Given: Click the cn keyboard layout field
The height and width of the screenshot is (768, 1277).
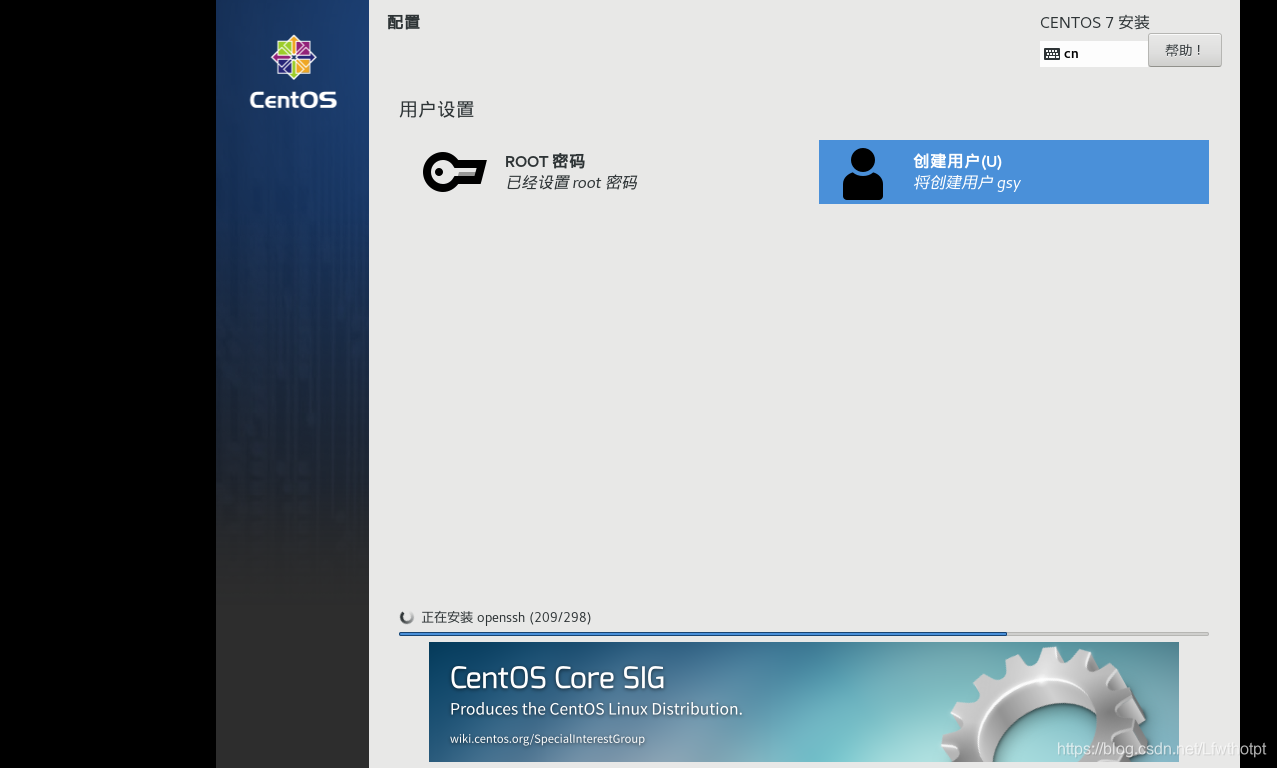Looking at the screenshot, I should tap(1094, 54).
